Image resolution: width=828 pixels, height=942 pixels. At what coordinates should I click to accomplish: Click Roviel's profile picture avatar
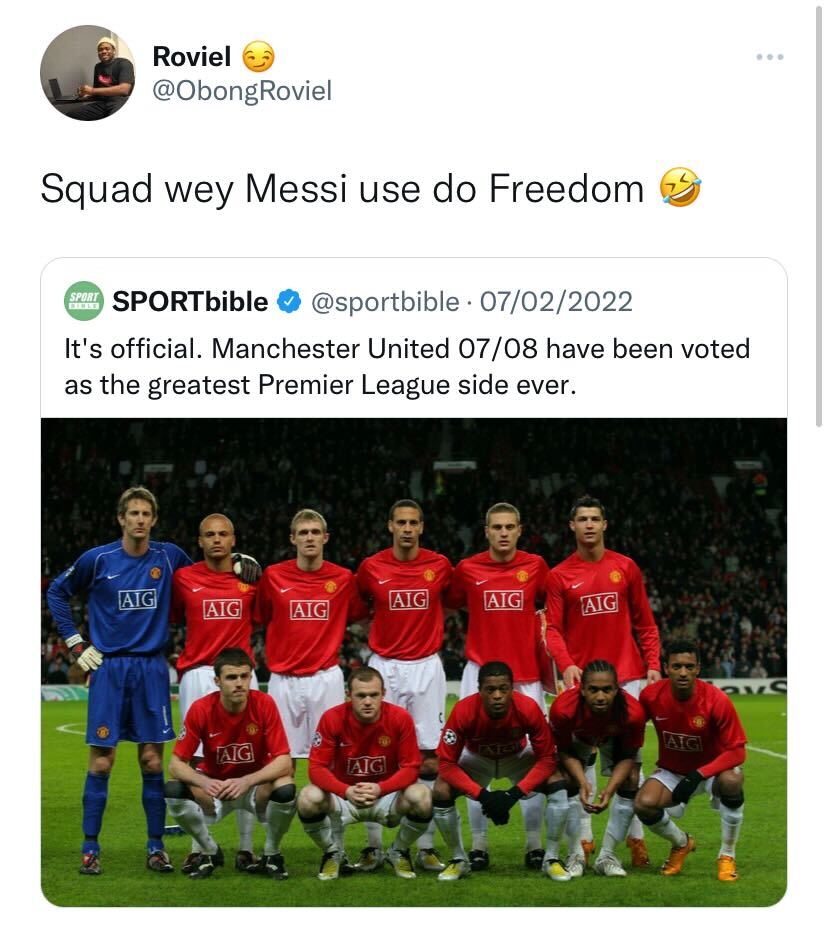click(87, 73)
